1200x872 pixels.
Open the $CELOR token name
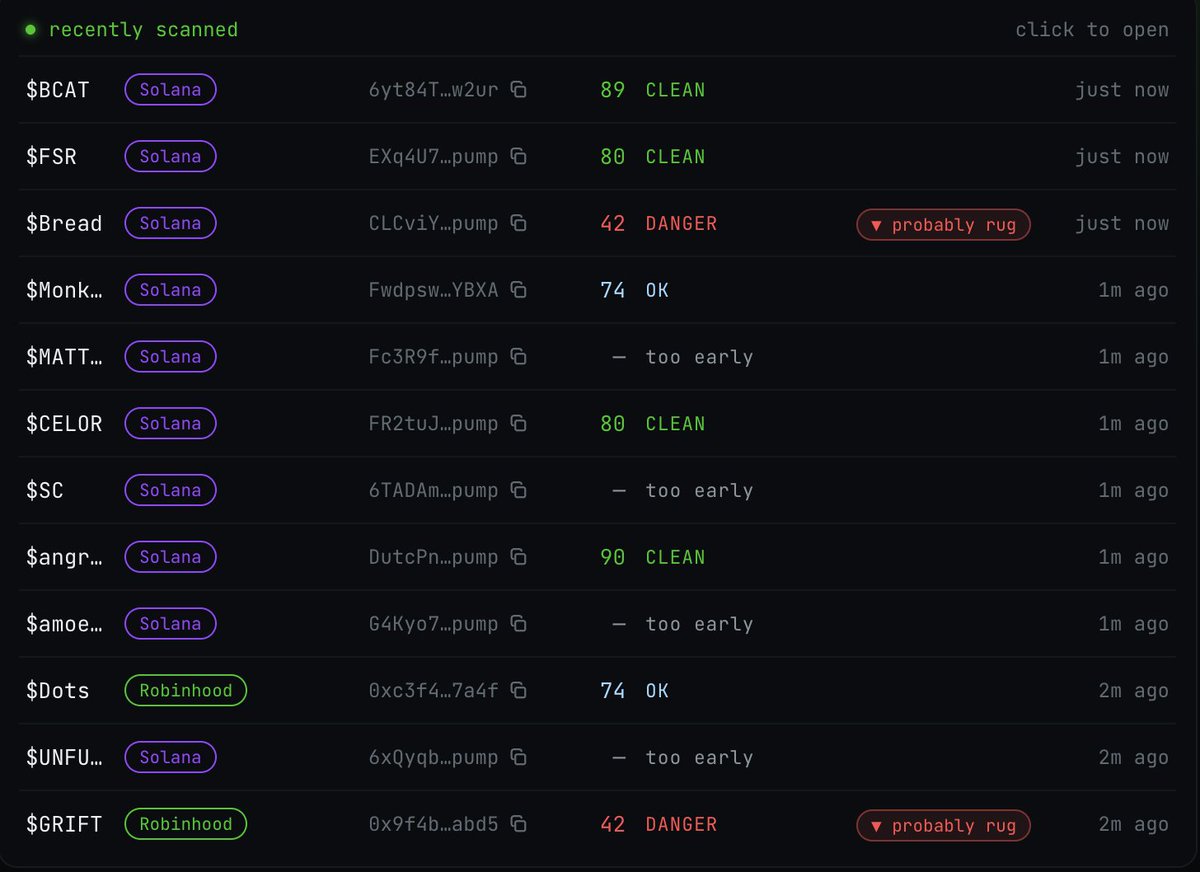point(64,423)
